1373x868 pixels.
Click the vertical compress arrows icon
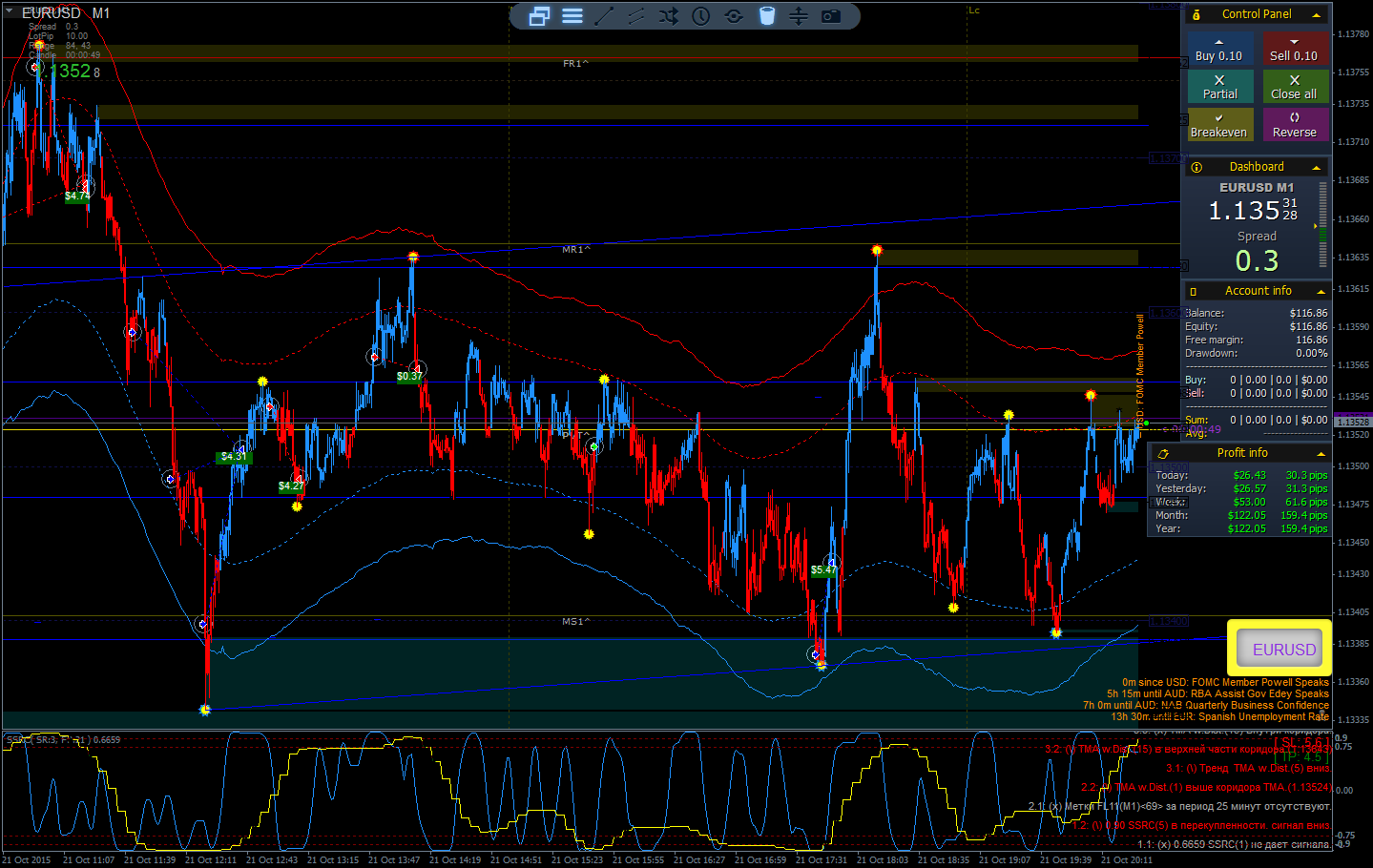click(799, 16)
